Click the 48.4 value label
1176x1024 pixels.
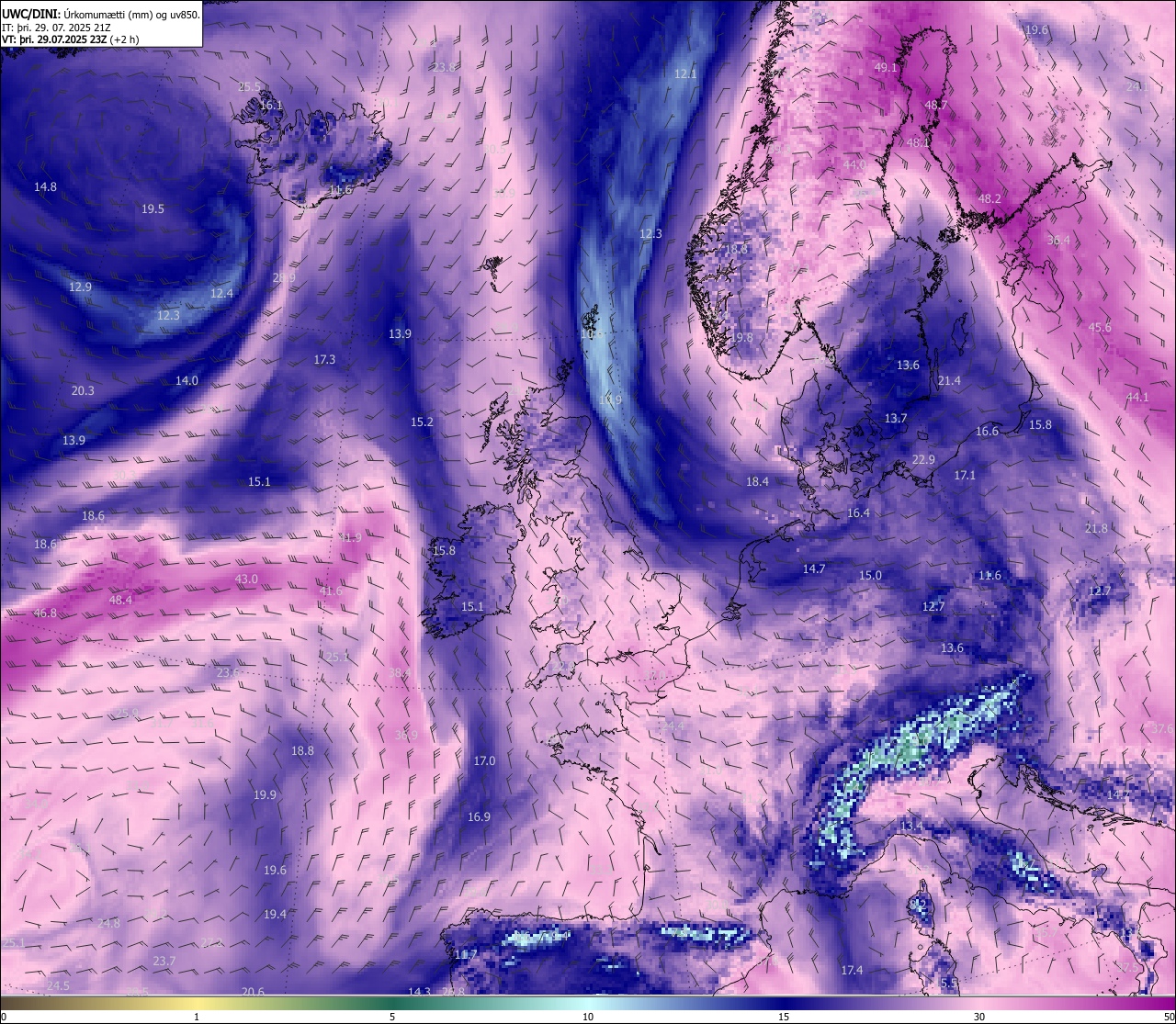(x=120, y=599)
